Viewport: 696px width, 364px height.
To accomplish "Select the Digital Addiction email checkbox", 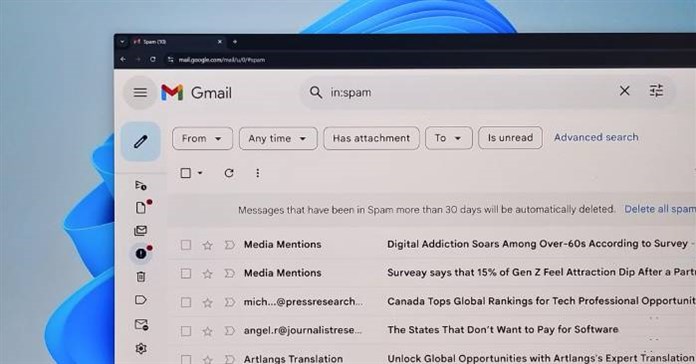I will click(x=186, y=245).
